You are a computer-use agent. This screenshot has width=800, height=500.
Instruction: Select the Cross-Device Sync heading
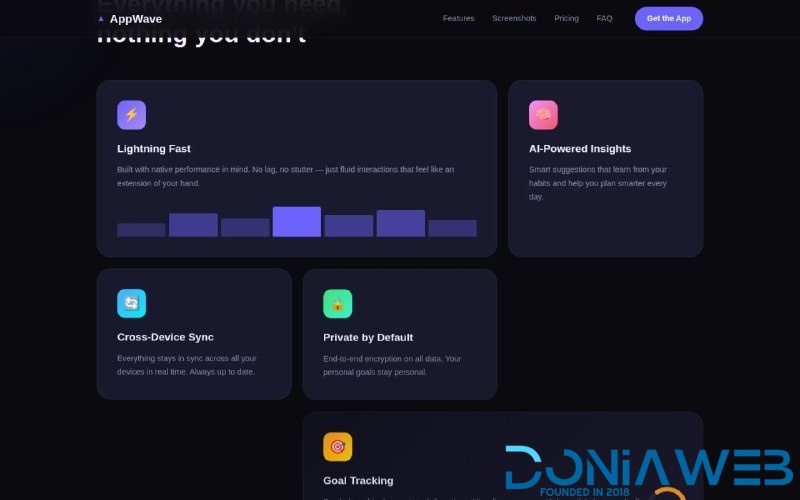pyautogui.click(x=165, y=337)
